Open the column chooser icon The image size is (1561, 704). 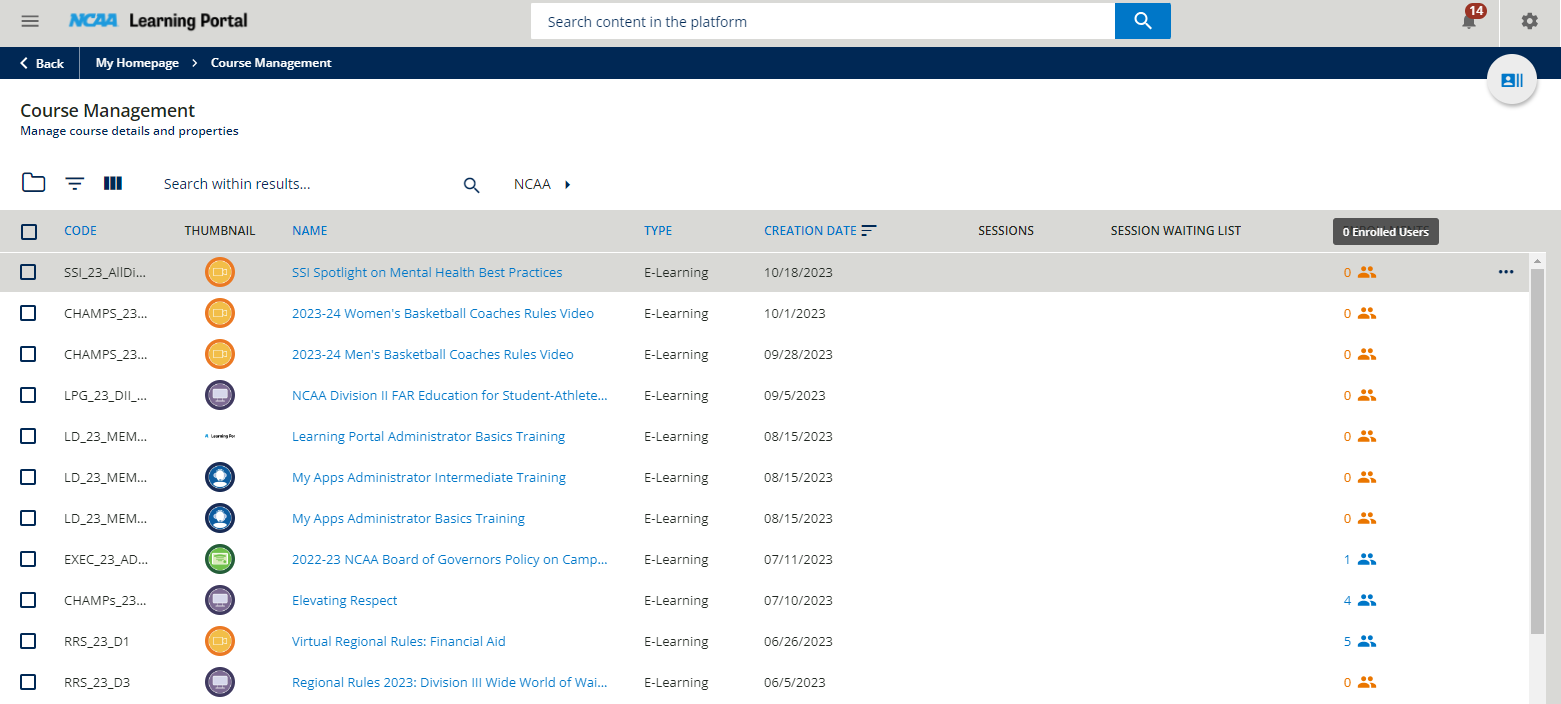(113, 183)
